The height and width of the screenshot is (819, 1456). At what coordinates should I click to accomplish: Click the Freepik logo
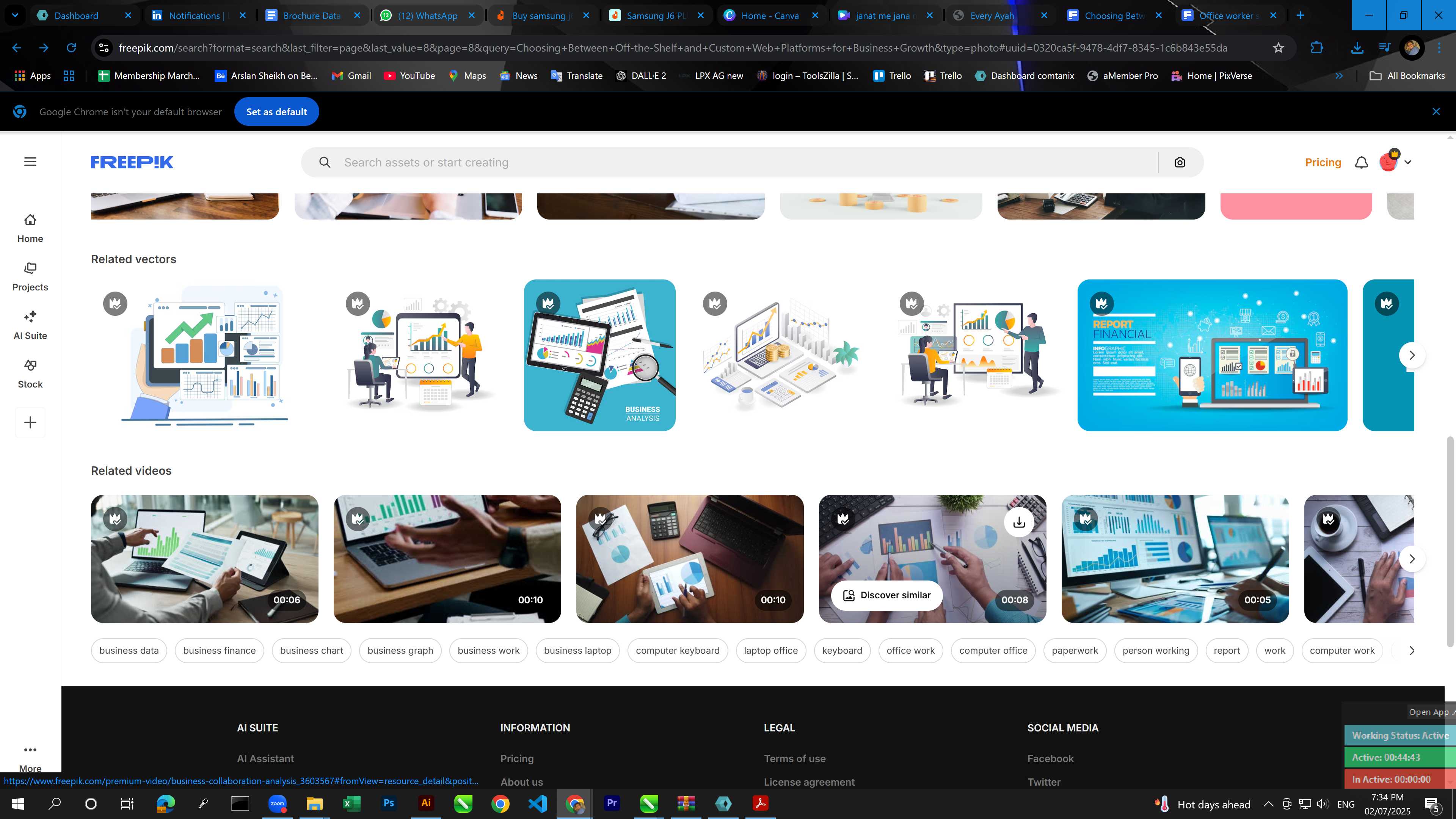[132, 162]
